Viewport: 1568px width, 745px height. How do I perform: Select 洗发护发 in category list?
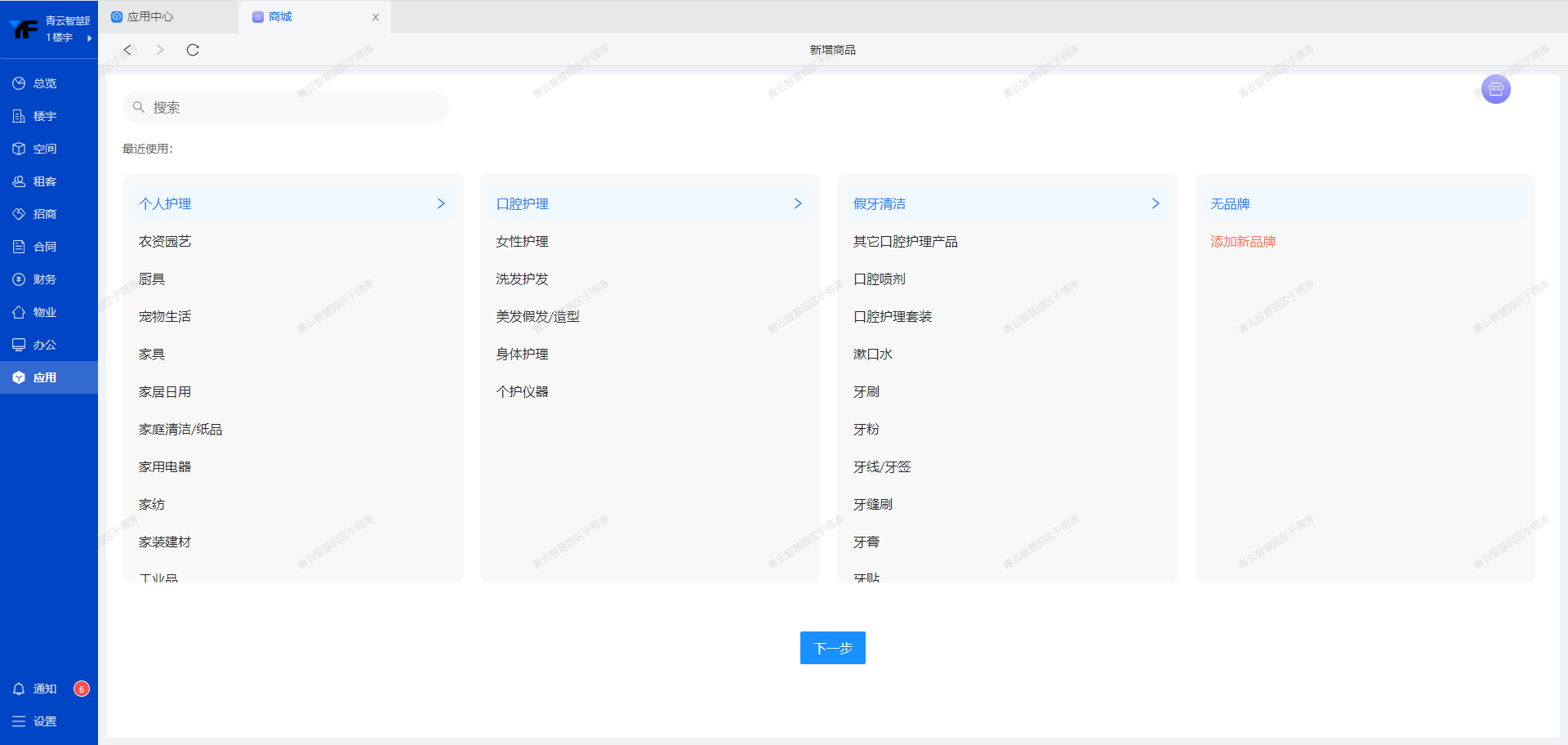pos(522,279)
